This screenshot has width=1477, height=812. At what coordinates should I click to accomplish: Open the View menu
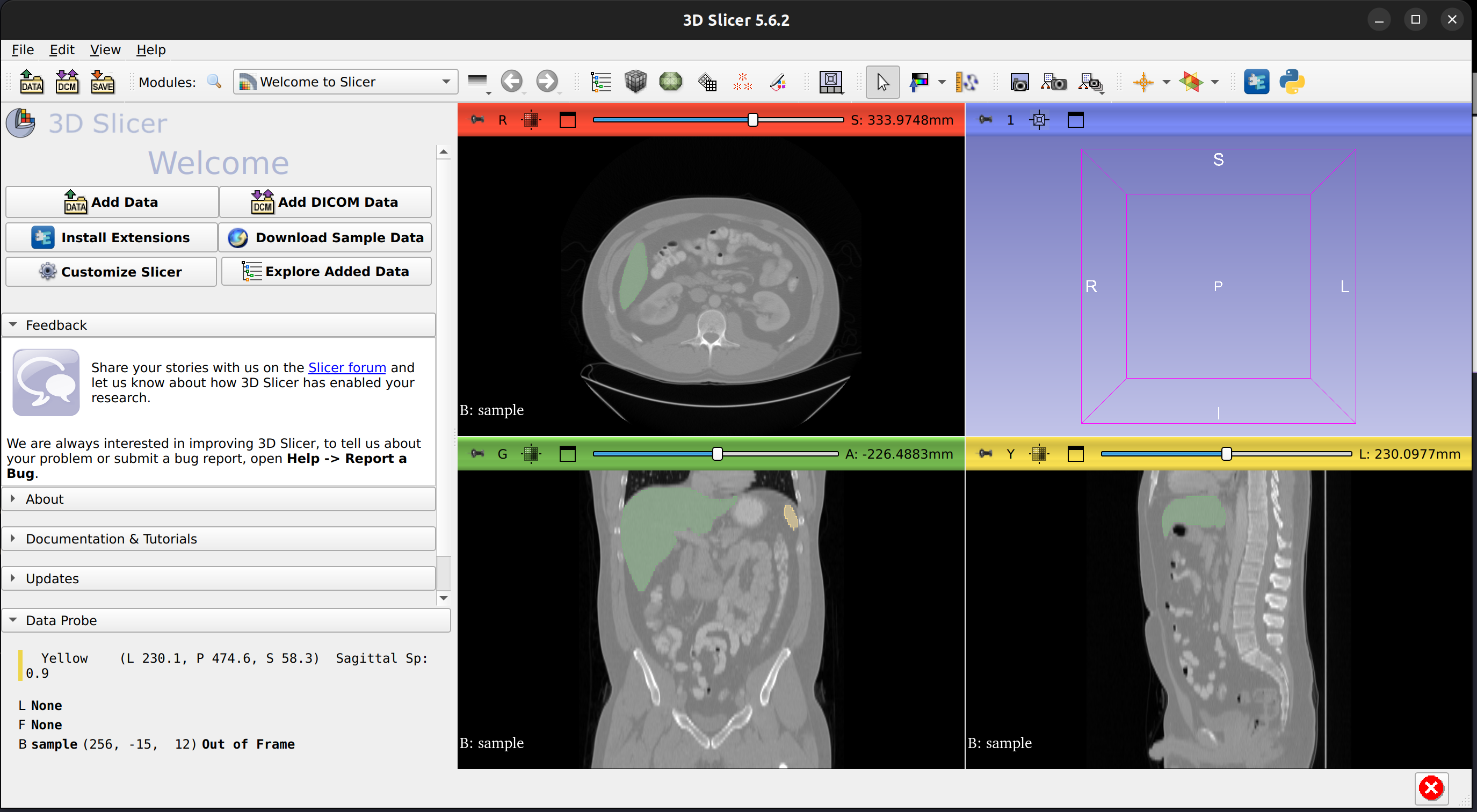point(105,50)
